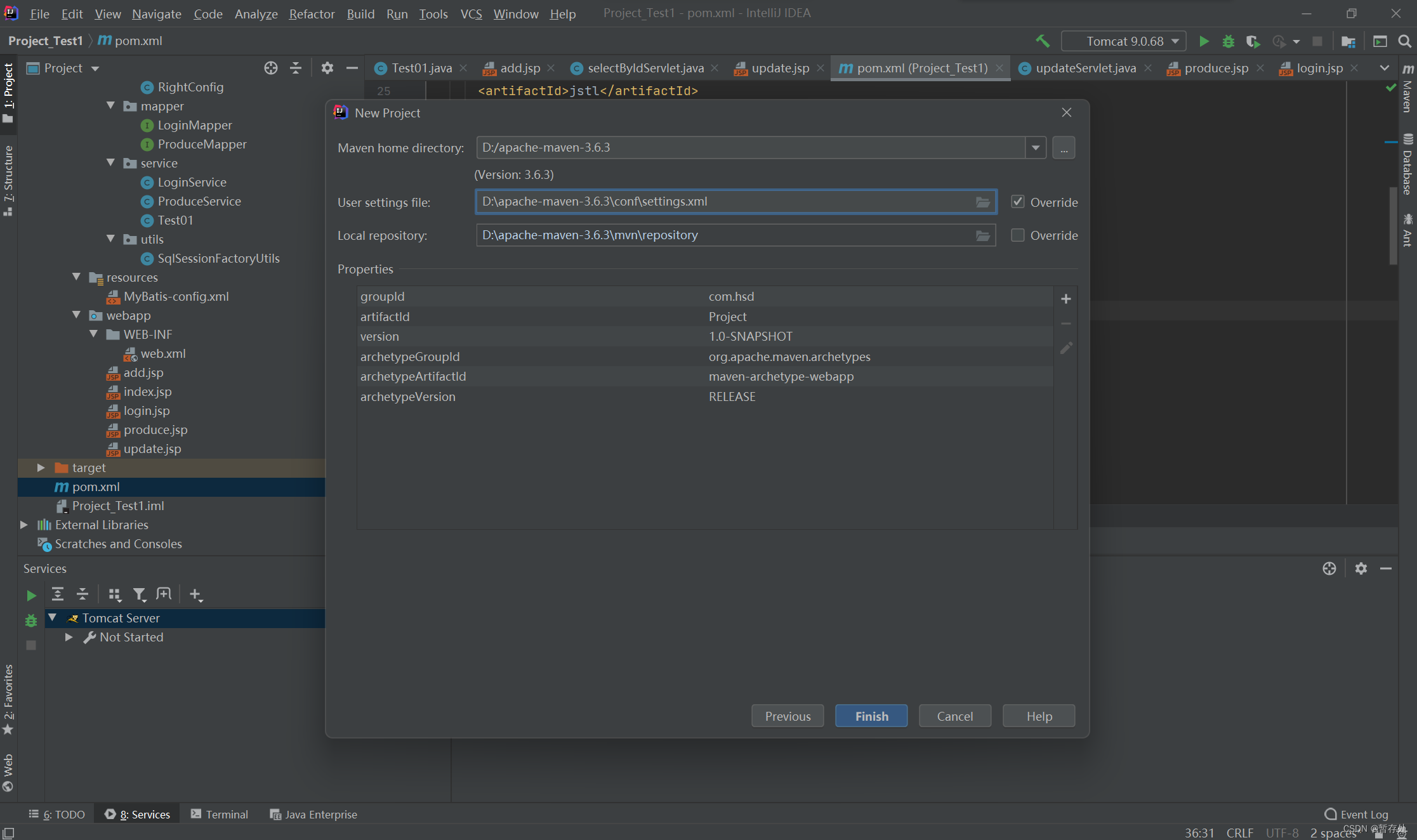Open Project view selector dropdown
The width and height of the screenshot is (1417, 840).
pos(95,69)
